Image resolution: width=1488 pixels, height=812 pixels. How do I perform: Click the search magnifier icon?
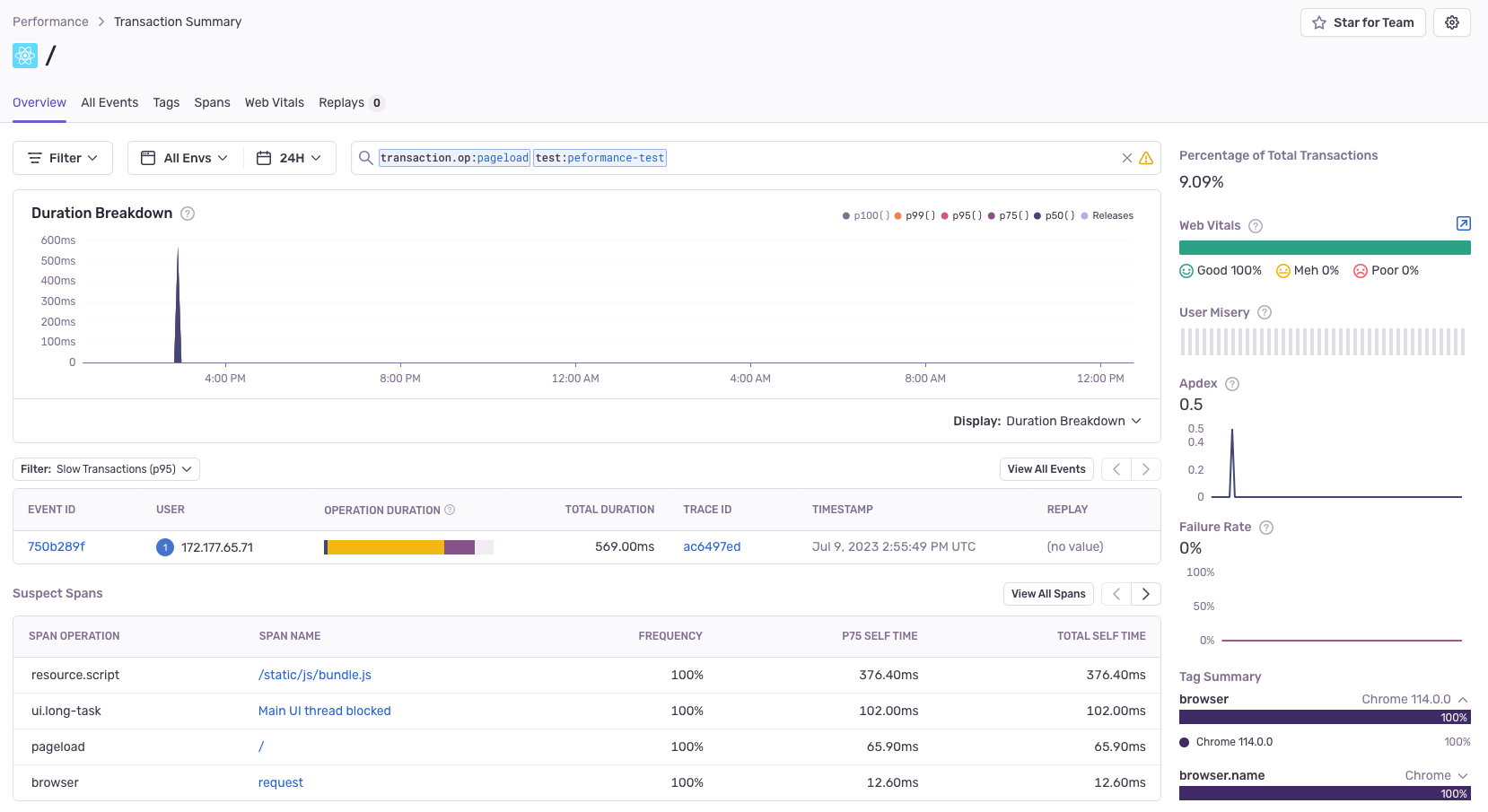click(365, 158)
